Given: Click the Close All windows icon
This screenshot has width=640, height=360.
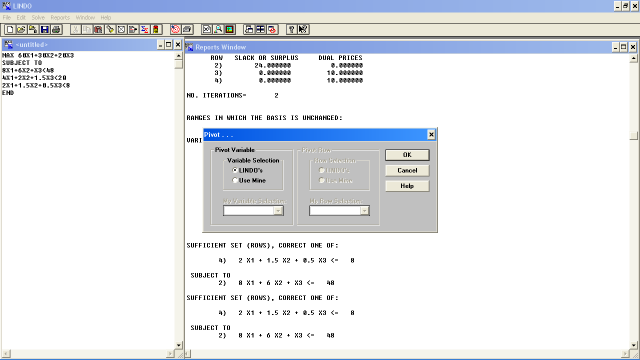Looking at the screenshot, I should pos(272,29).
